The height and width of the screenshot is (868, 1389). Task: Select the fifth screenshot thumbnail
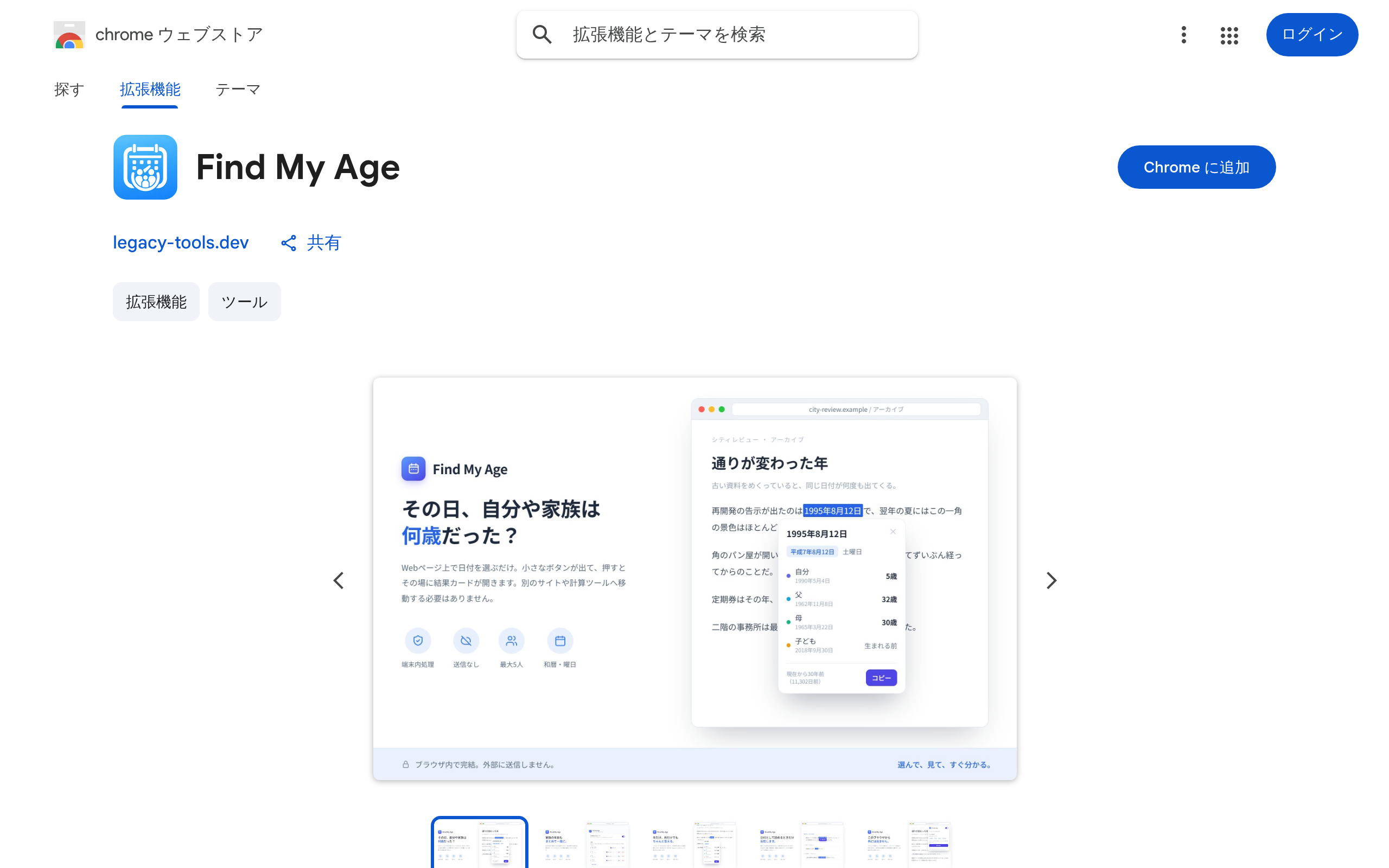click(x=909, y=843)
